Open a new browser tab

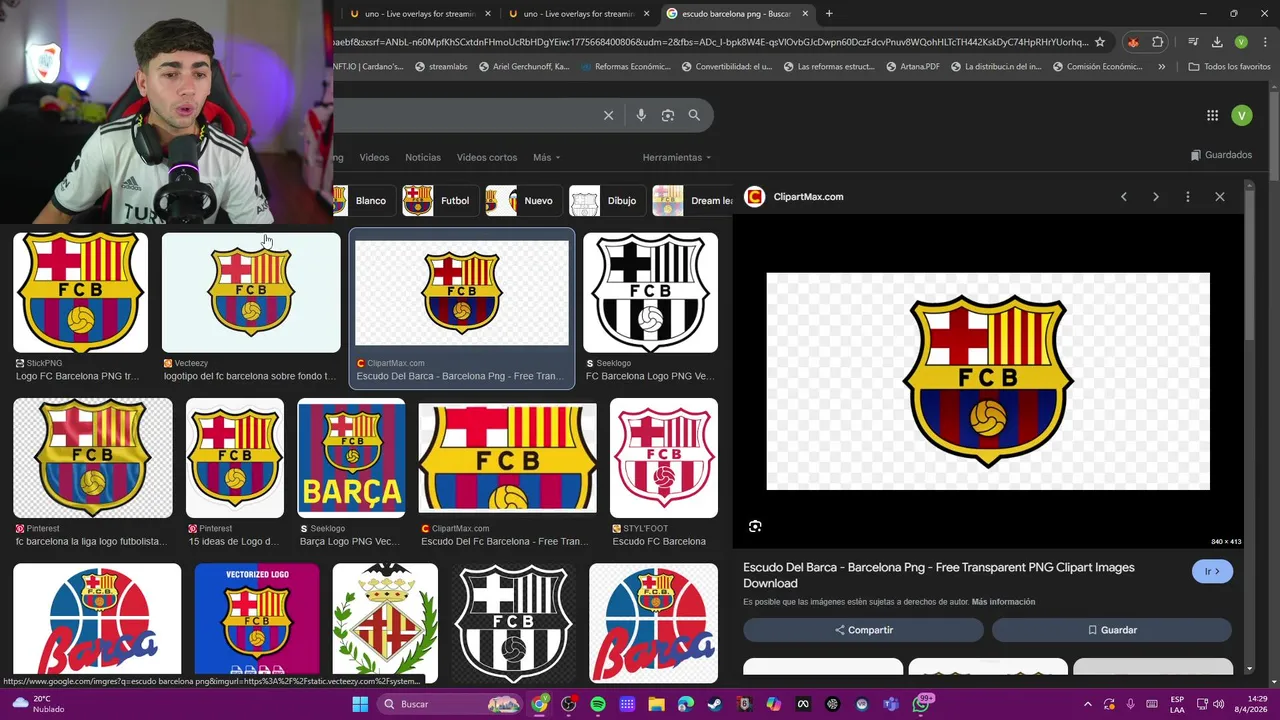click(x=829, y=14)
